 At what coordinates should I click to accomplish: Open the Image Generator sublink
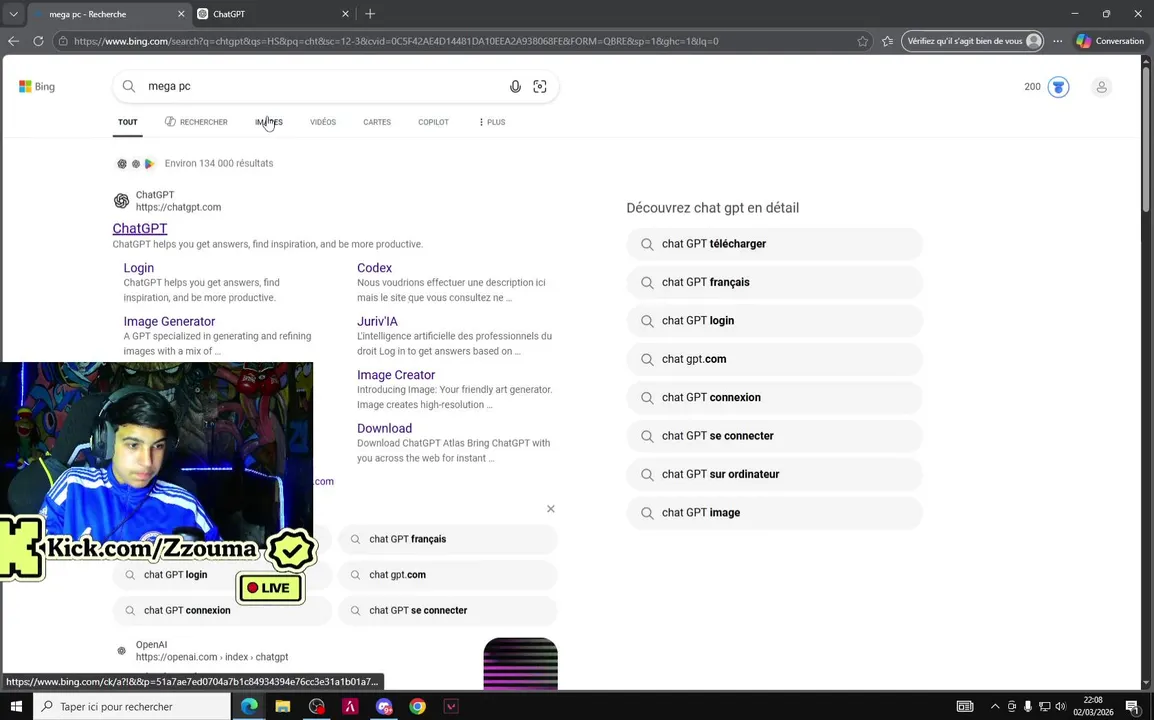pyautogui.click(x=169, y=322)
